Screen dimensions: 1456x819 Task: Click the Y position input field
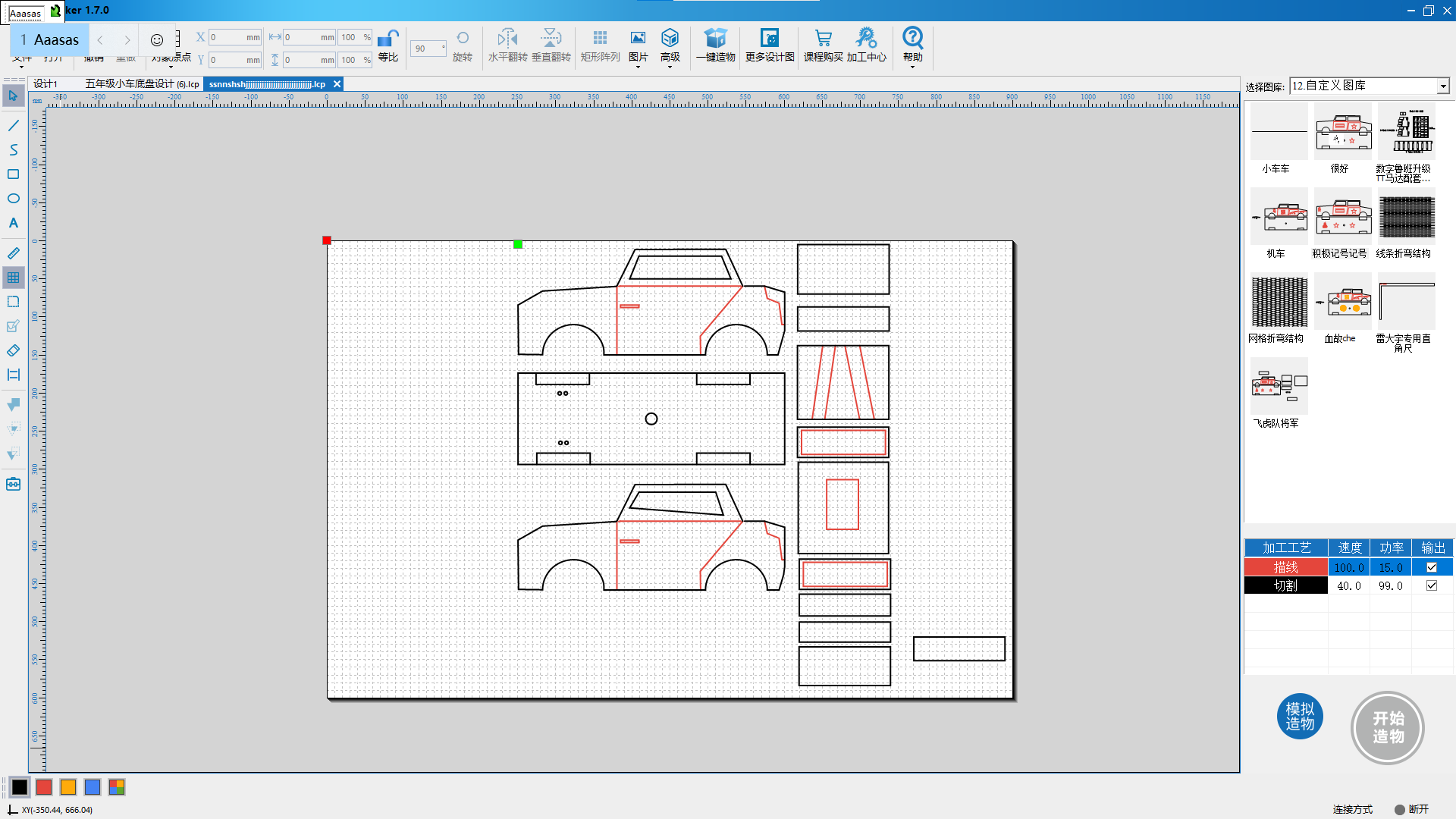click(x=234, y=60)
